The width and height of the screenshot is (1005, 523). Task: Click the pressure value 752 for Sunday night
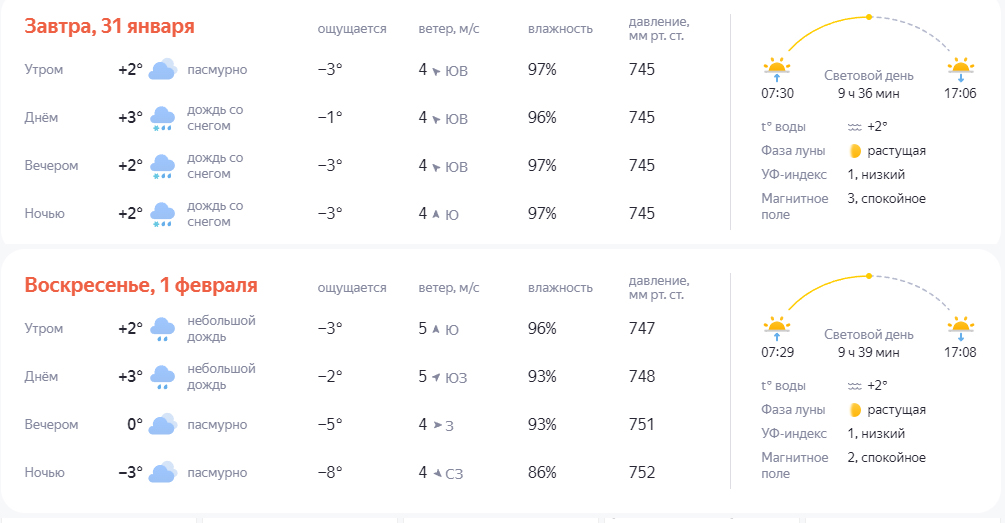tap(642, 473)
